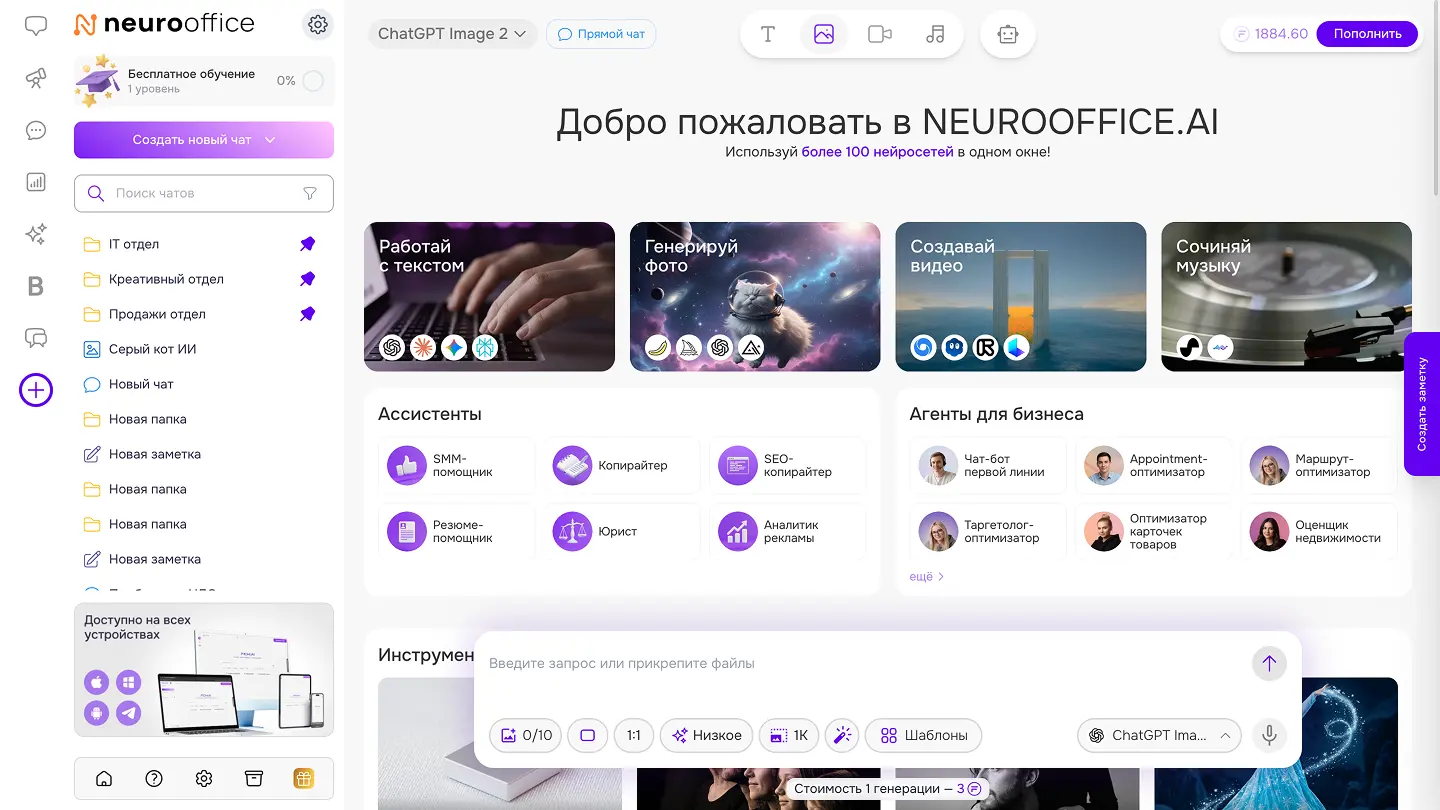Click the purple plus circle in left rail
The height and width of the screenshot is (810, 1440).
[x=36, y=390]
